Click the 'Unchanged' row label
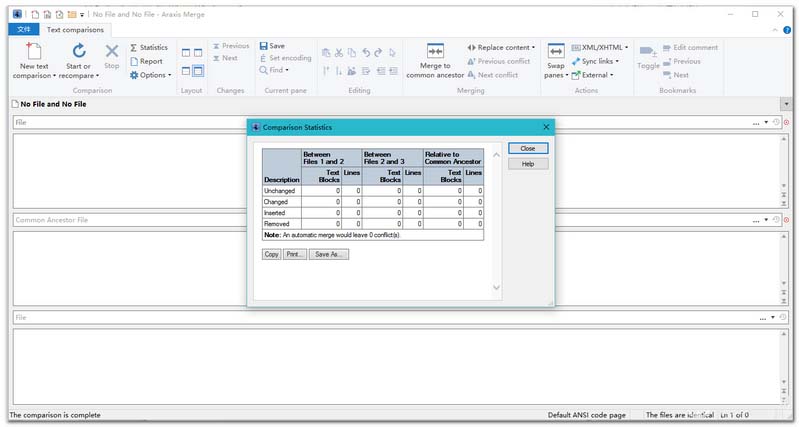Screen dimensions: 799x427 click(279, 191)
